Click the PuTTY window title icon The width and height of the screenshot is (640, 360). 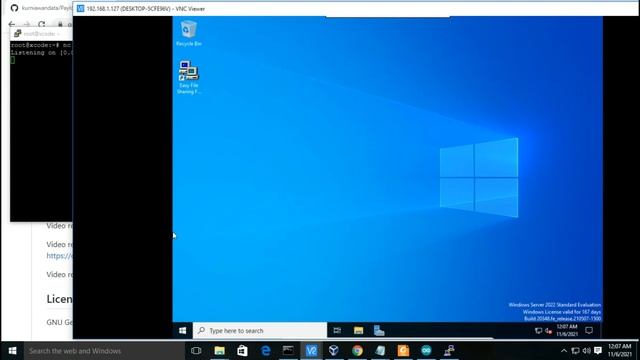point(17,33)
